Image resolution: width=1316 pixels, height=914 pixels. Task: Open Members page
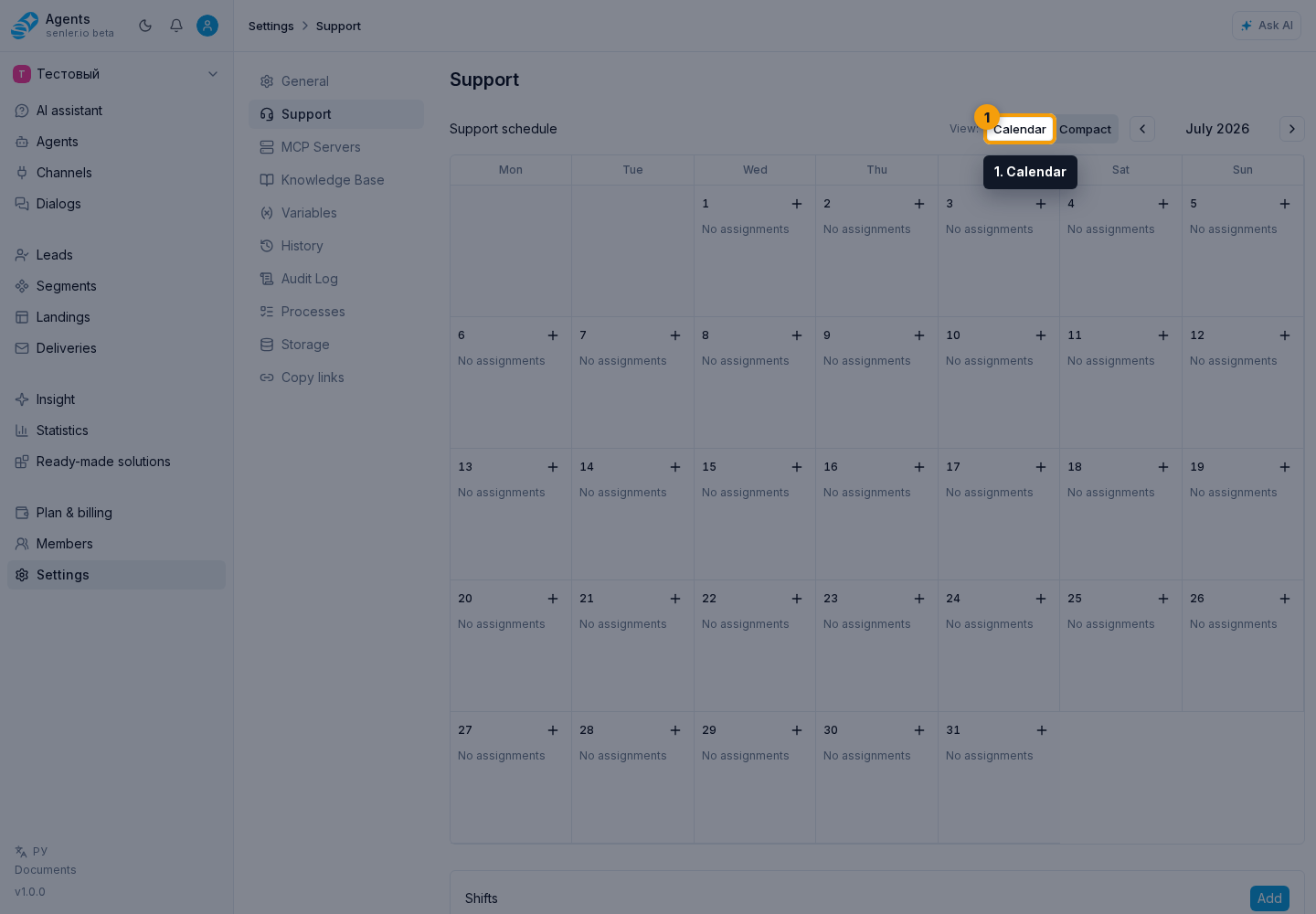116,544
